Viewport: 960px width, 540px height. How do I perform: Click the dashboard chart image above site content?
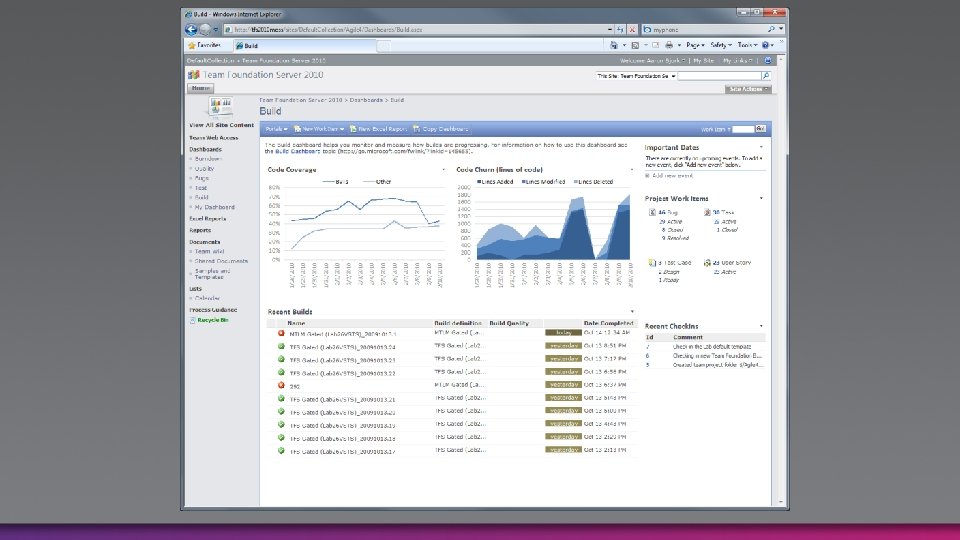(x=220, y=107)
